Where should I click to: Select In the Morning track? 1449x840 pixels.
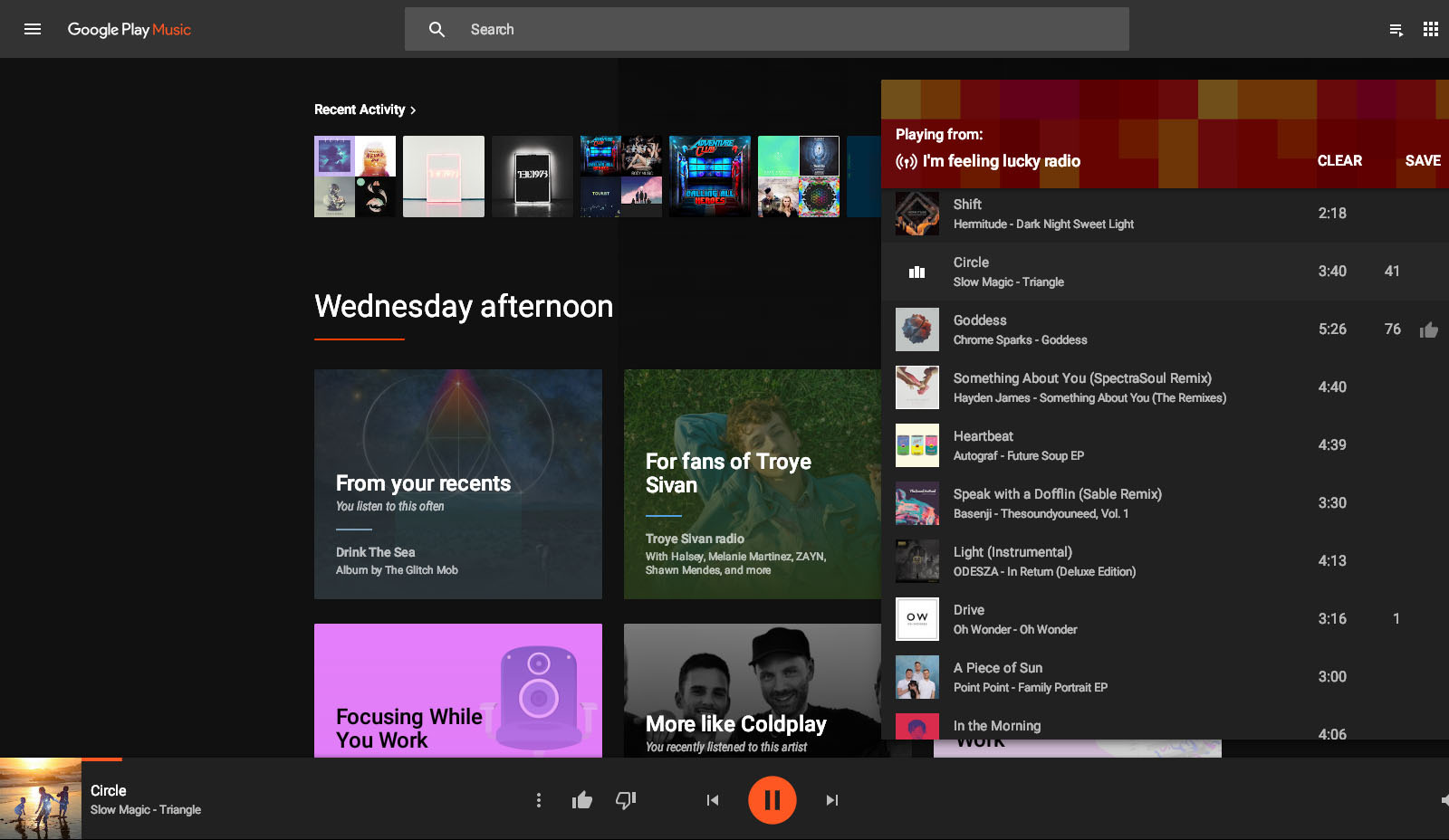coord(1165,723)
